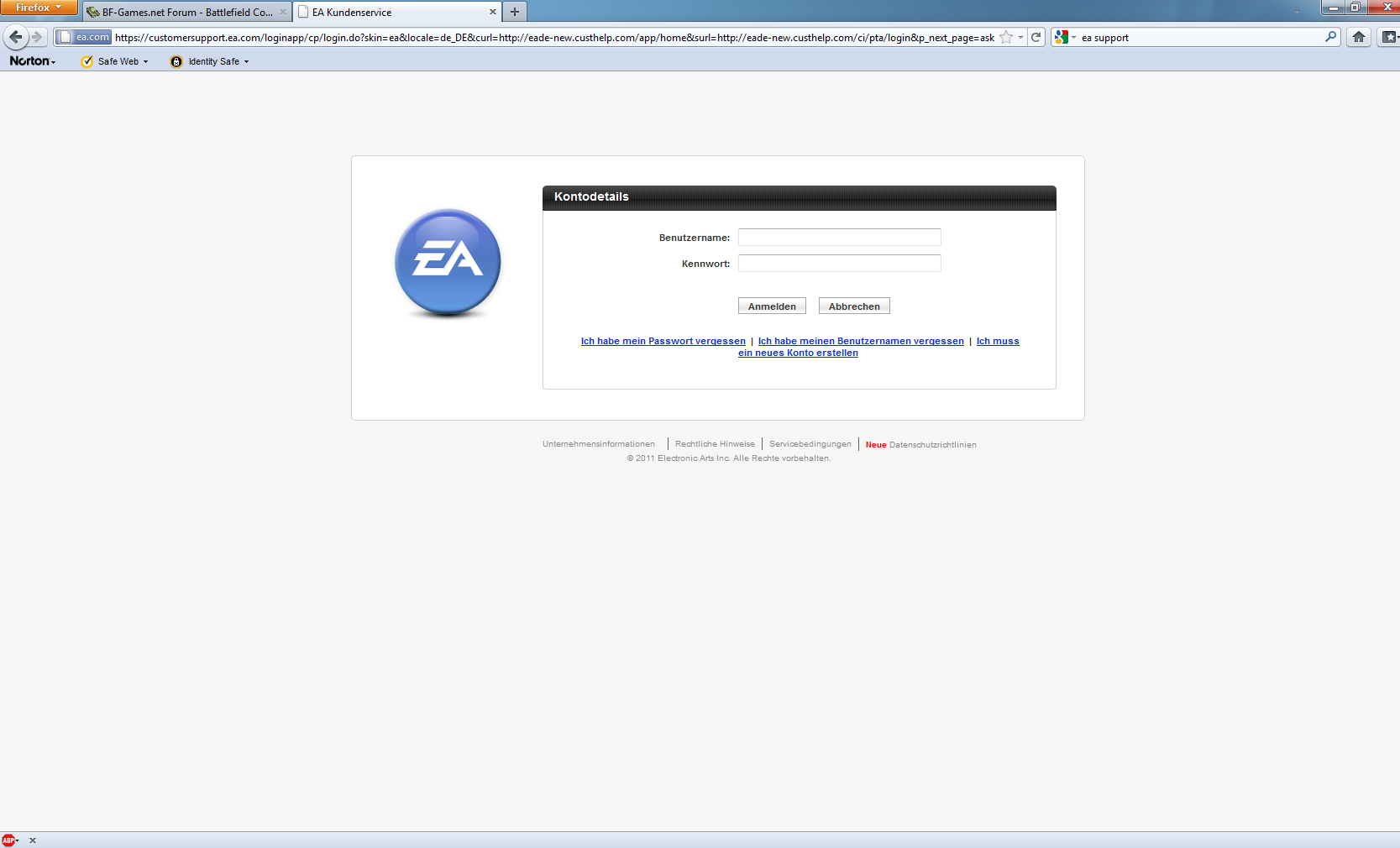The height and width of the screenshot is (848, 1400).
Task: Select the EA Kundenservice tab
Action: 396,12
